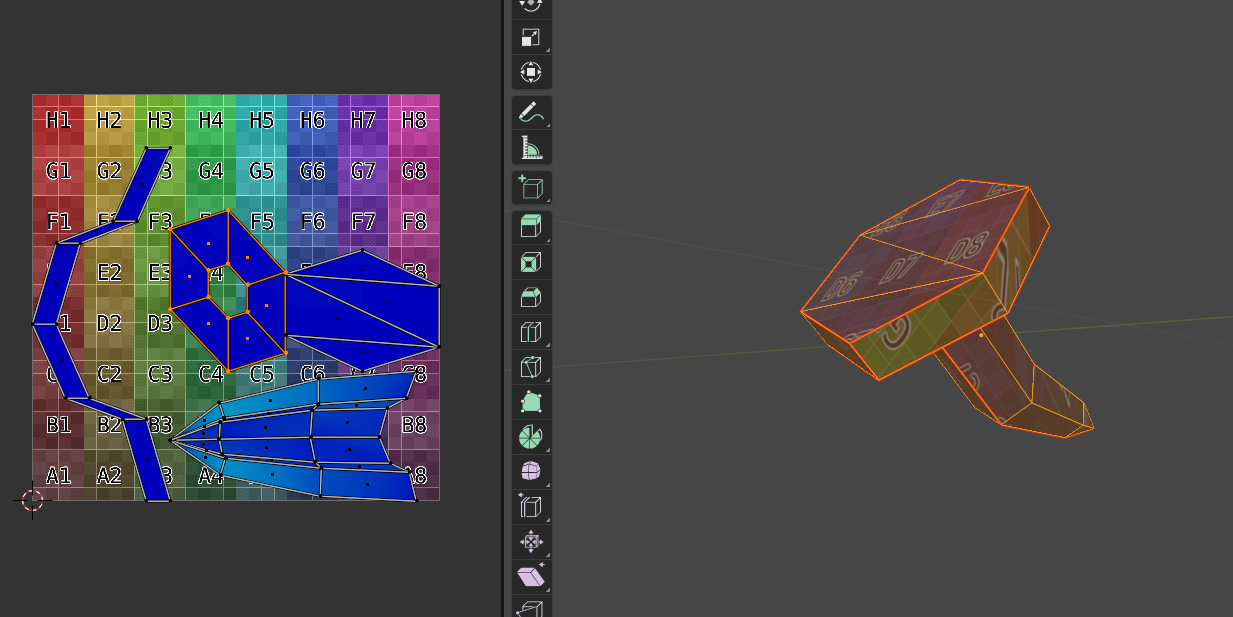Select the Transform tool
This screenshot has height=617, width=1233.
pyautogui.click(x=531, y=73)
